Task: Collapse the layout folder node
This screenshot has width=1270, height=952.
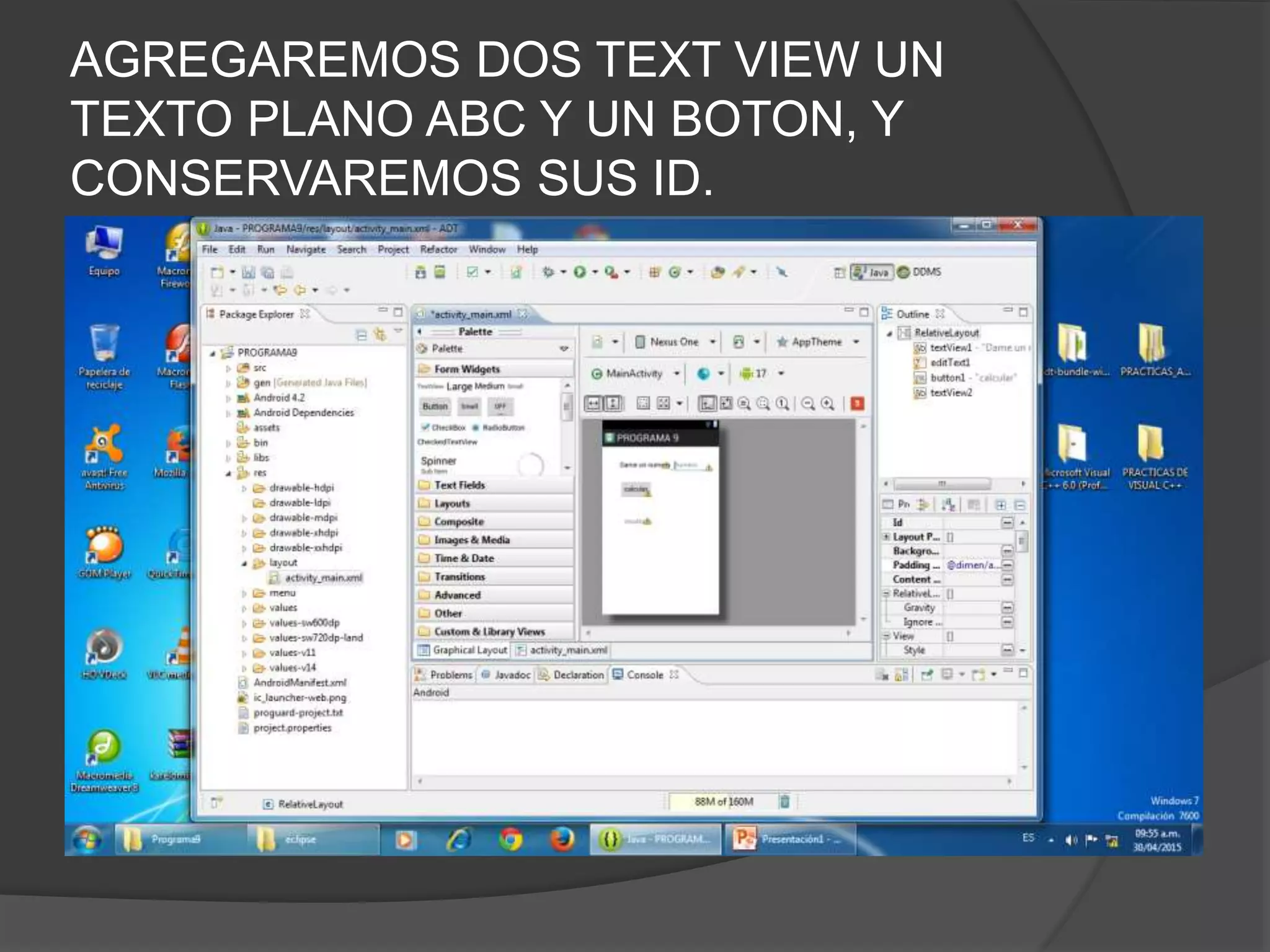Action: 244,563
